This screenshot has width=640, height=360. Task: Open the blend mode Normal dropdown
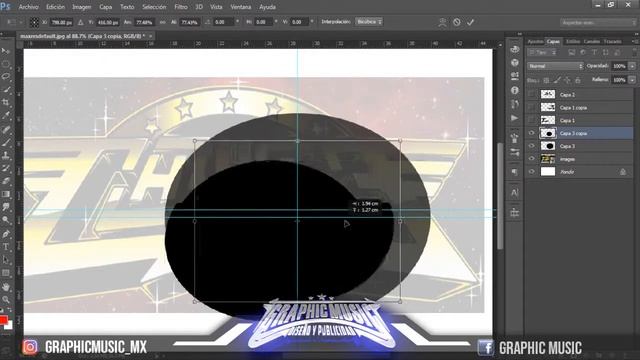pyautogui.click(x=556, y=66)
